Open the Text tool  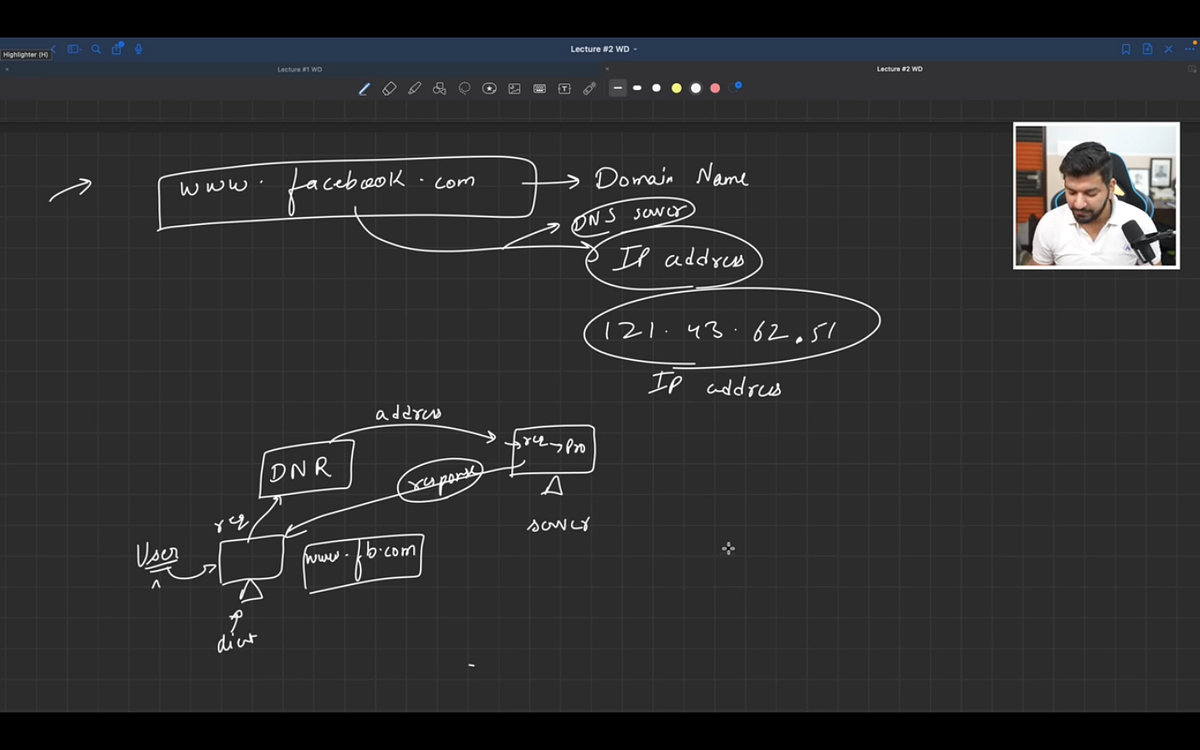(564, 88)
